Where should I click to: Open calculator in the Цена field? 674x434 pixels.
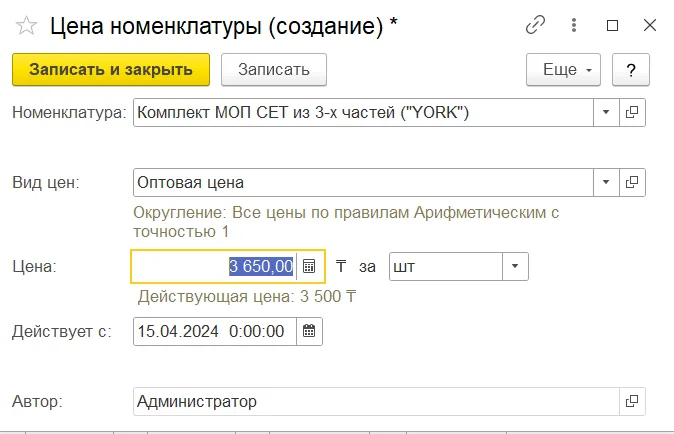coord(309,266)
